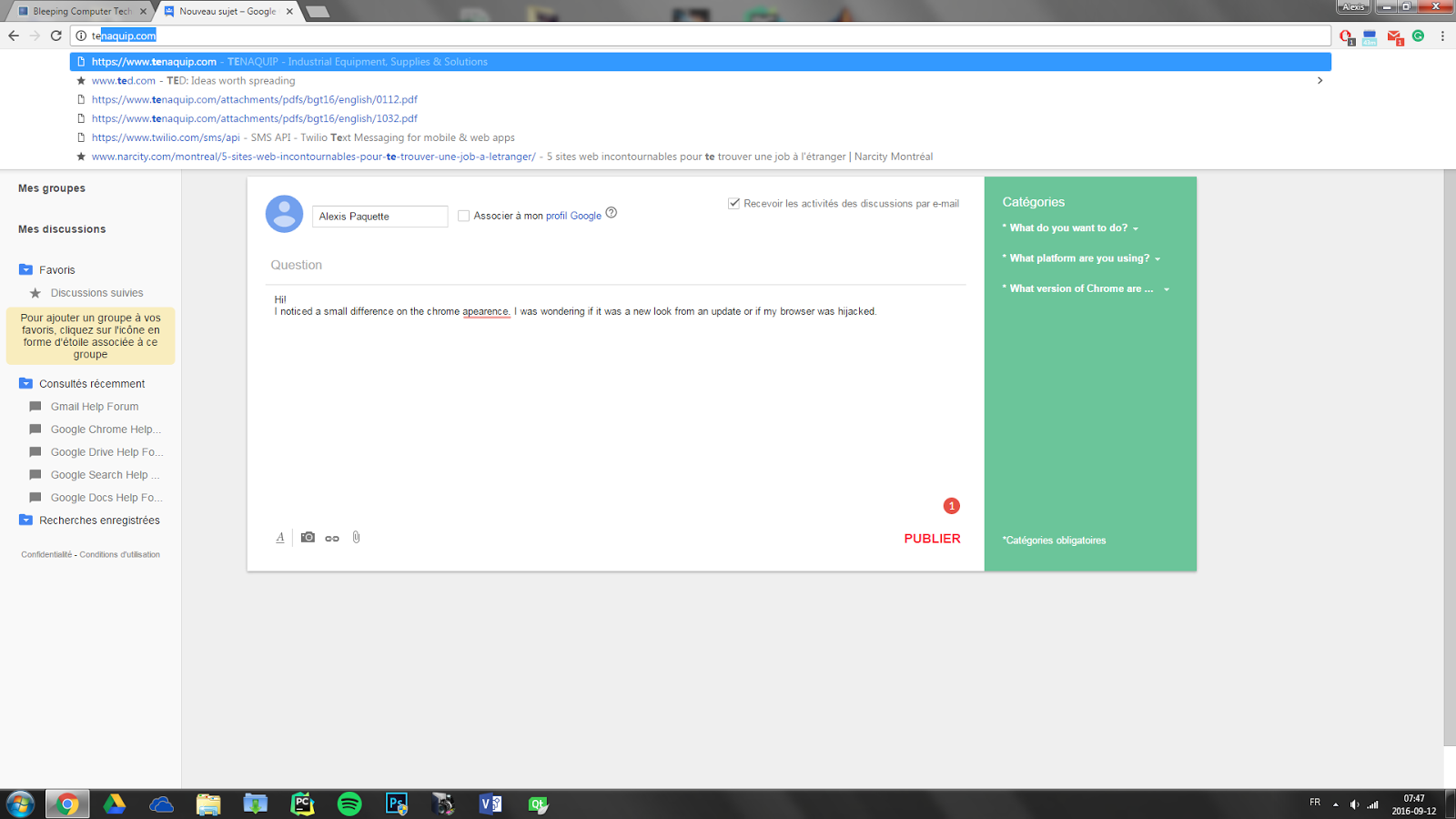Click the name field 'Alexis Paquette'
Viewport: 1456px width, 819px height.
[379, 216]
